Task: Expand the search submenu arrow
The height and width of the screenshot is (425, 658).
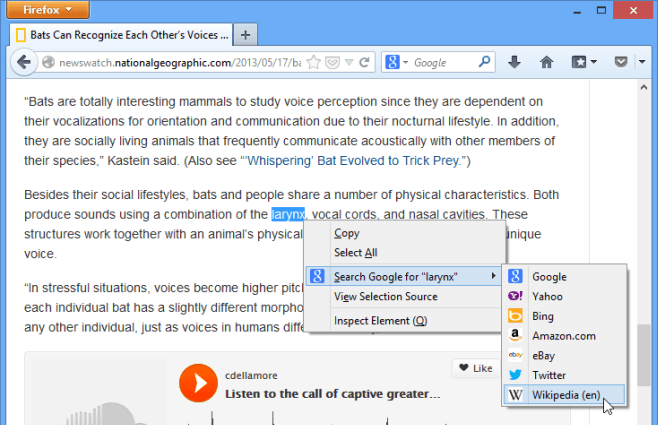Action: click(x=494, y=276)
